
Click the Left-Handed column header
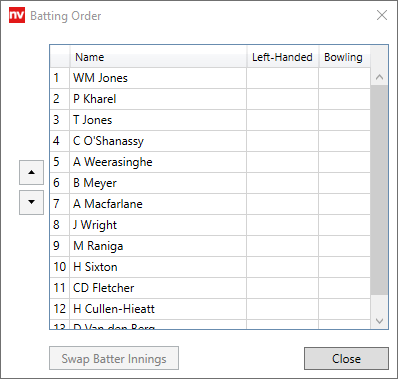tap(282, 57)
